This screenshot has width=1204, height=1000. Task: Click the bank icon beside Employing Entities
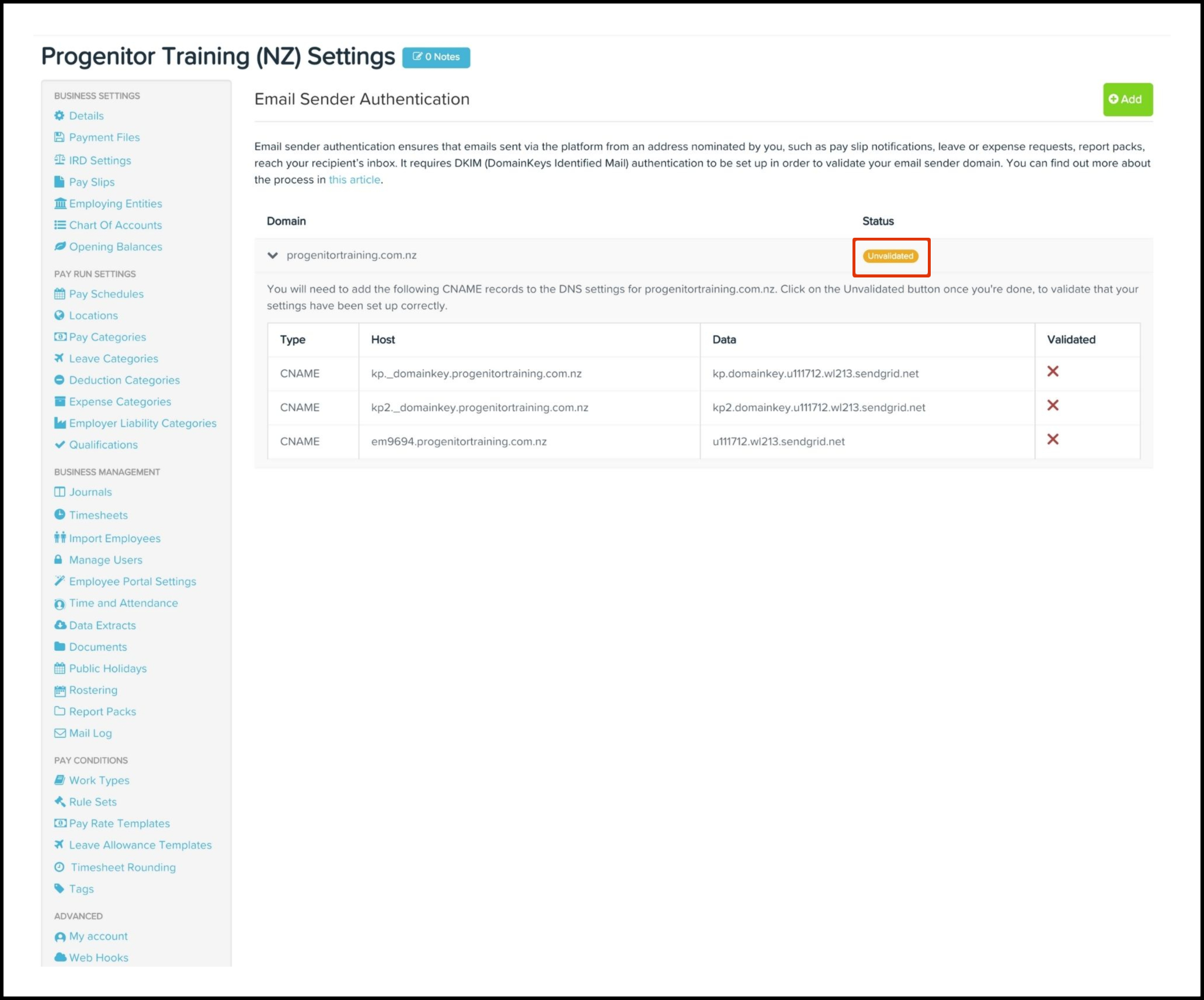[x=60, y=203]
